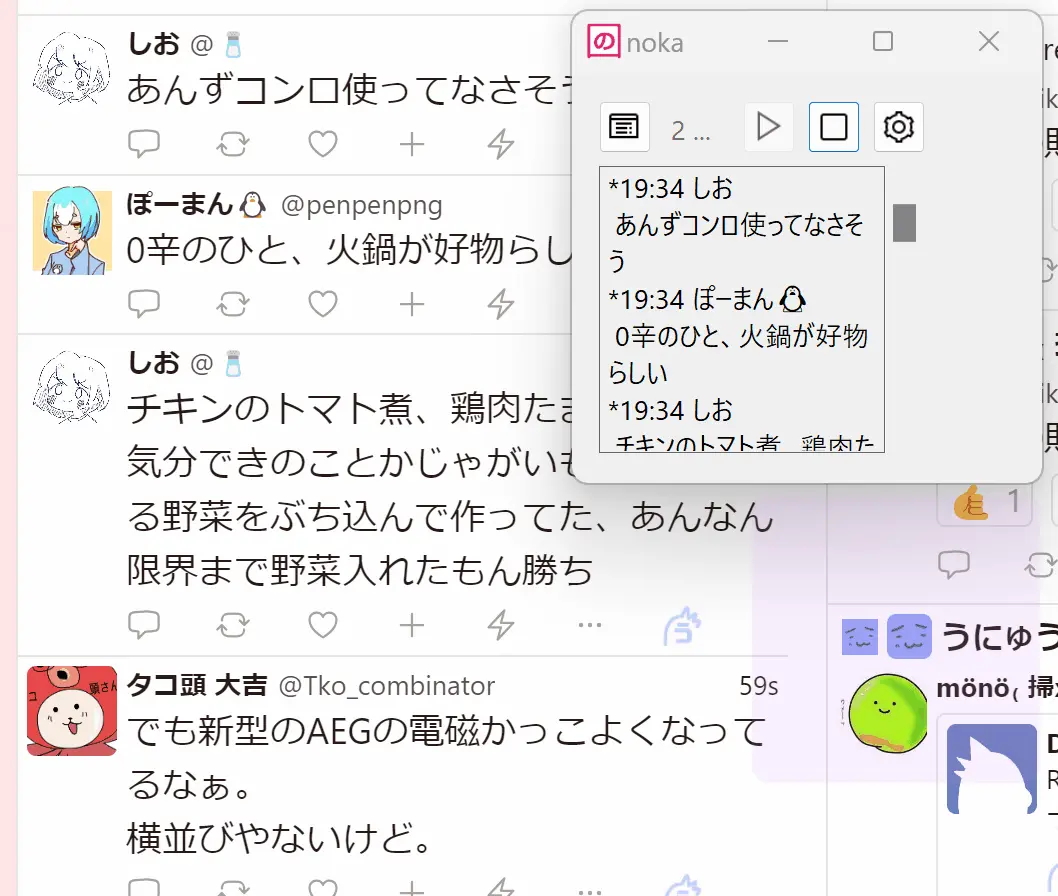The width and height of the screenshot is (1058, 896).
Task: Click the translate icon on チキンのトマト煮 post
Action: point(681,626)
